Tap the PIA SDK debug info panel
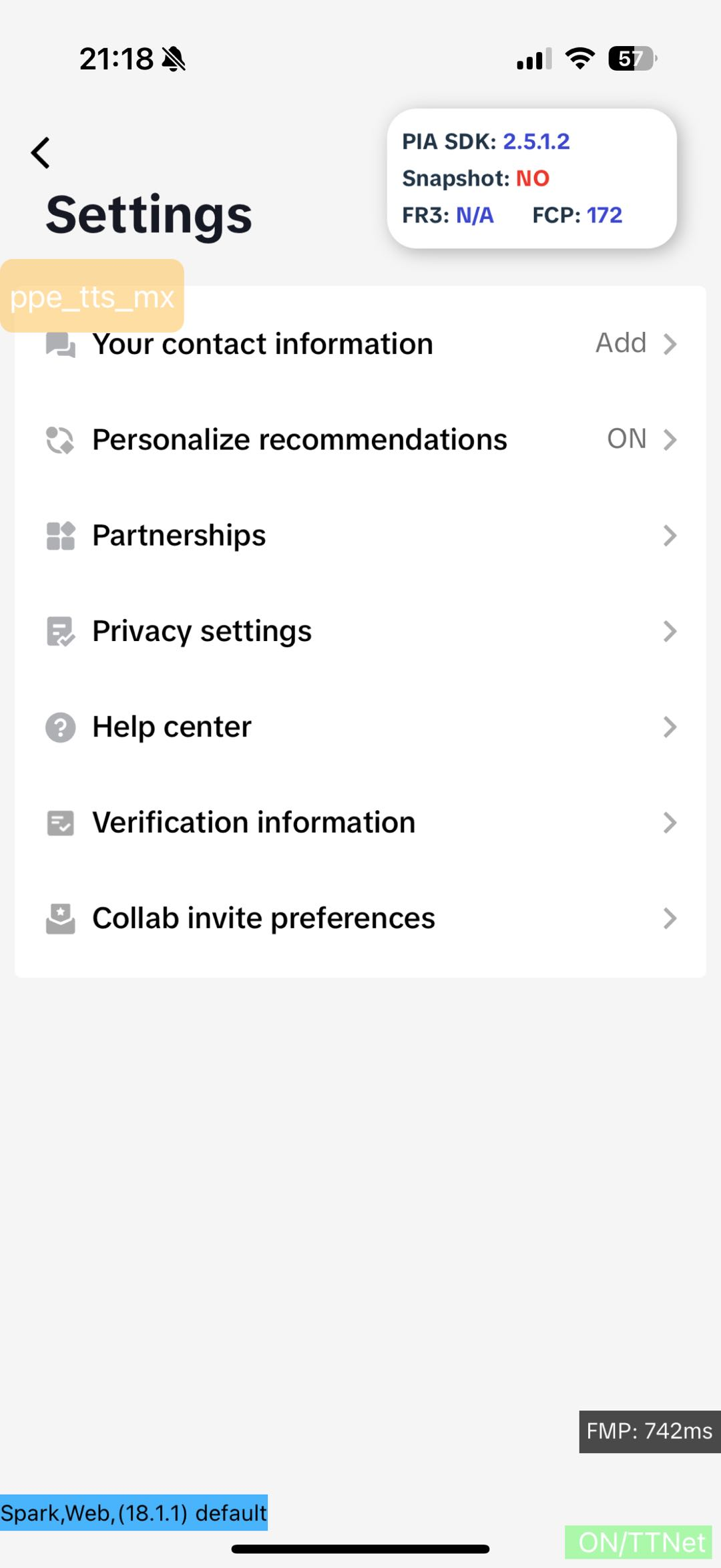The image size is (721, 1568). click(531, 178)
